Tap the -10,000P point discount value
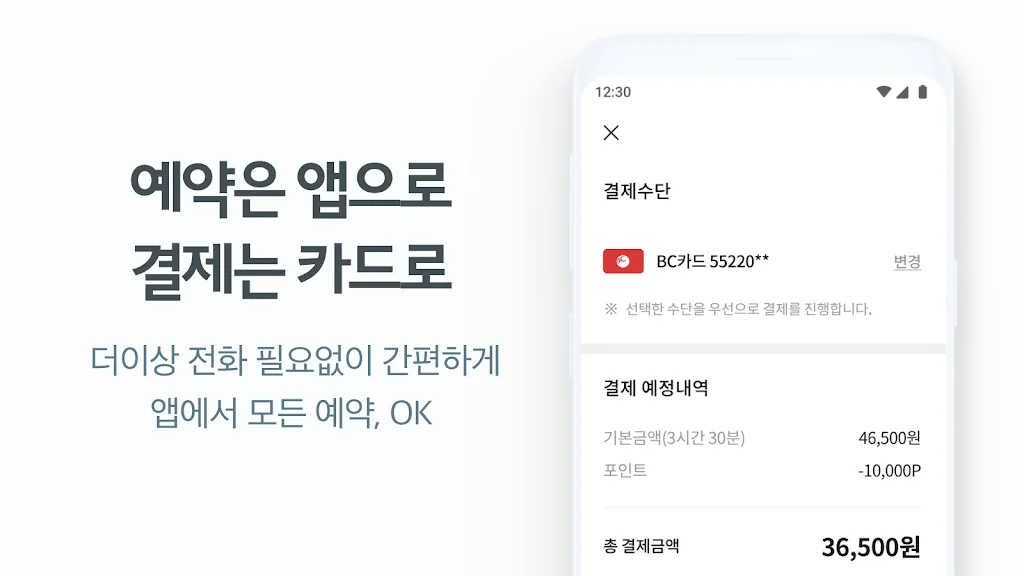The image size is (1024, 576). (889, 470)
